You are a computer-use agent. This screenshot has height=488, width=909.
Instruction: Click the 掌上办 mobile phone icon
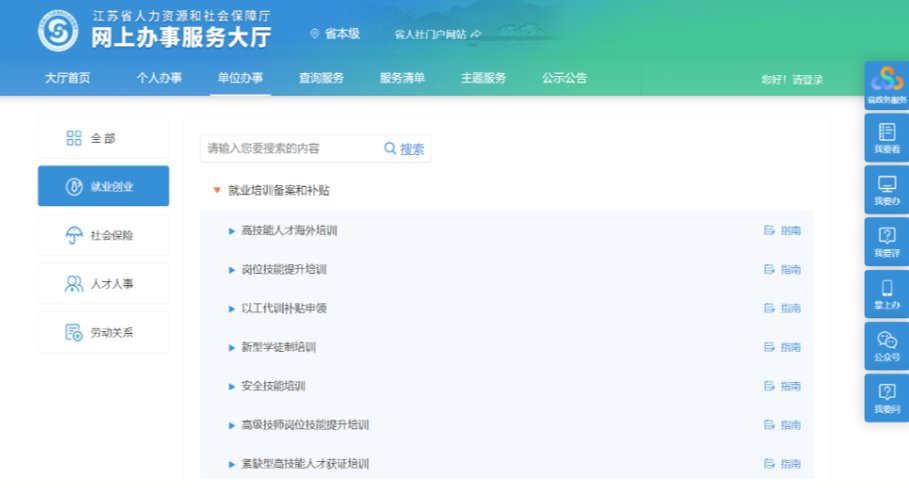pyautogui.click(x=886, y=293)
